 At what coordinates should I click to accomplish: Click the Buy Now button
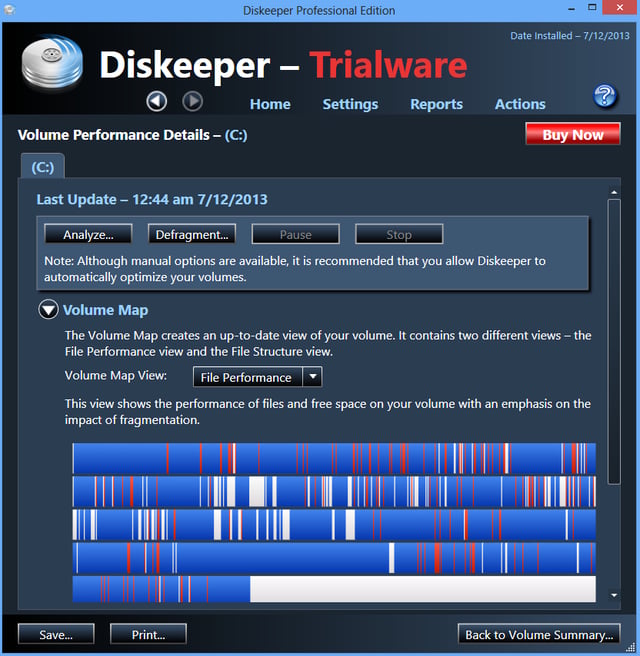[573, 134]
